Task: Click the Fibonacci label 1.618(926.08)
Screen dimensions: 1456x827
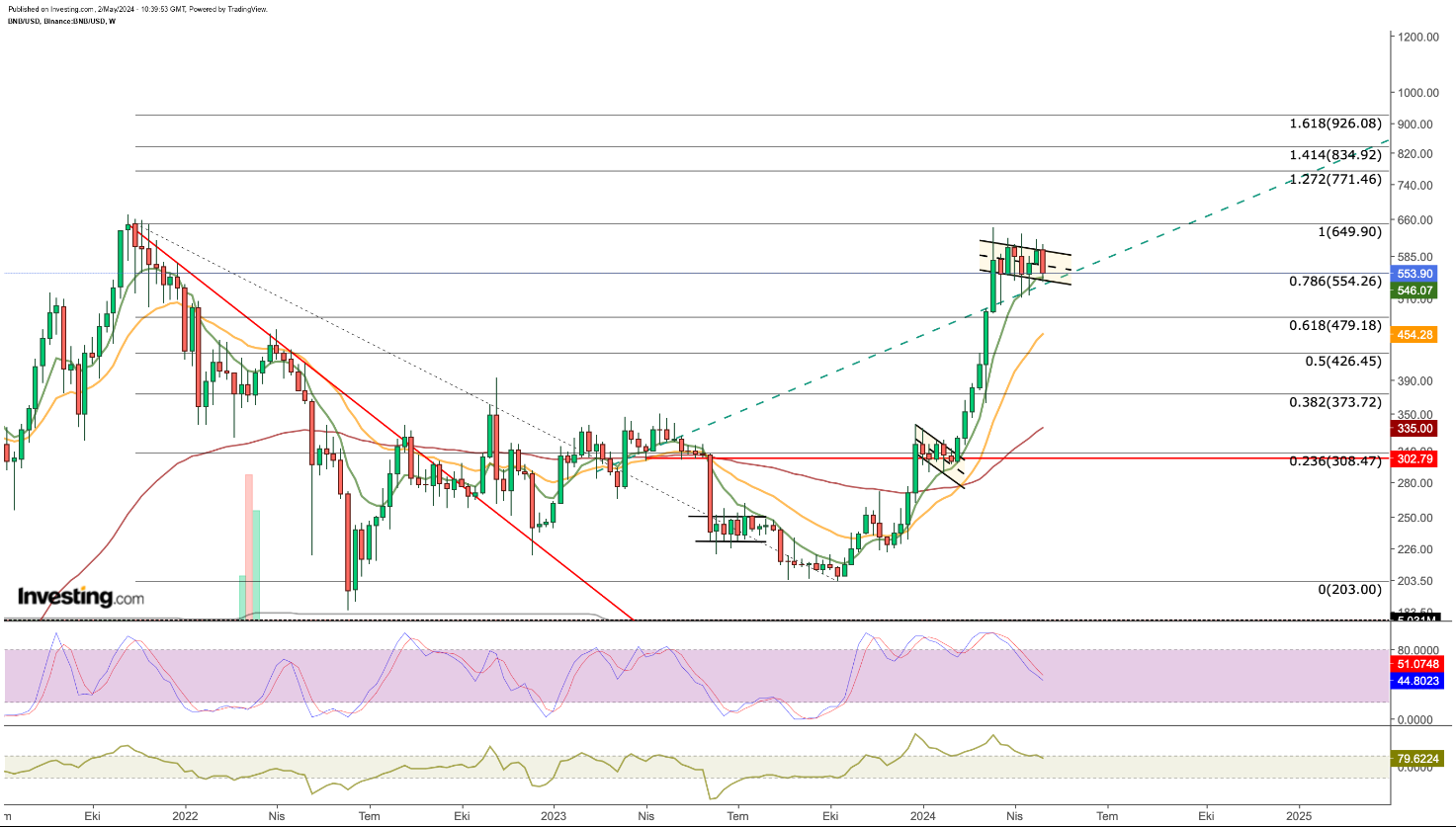Action: 1335,124
